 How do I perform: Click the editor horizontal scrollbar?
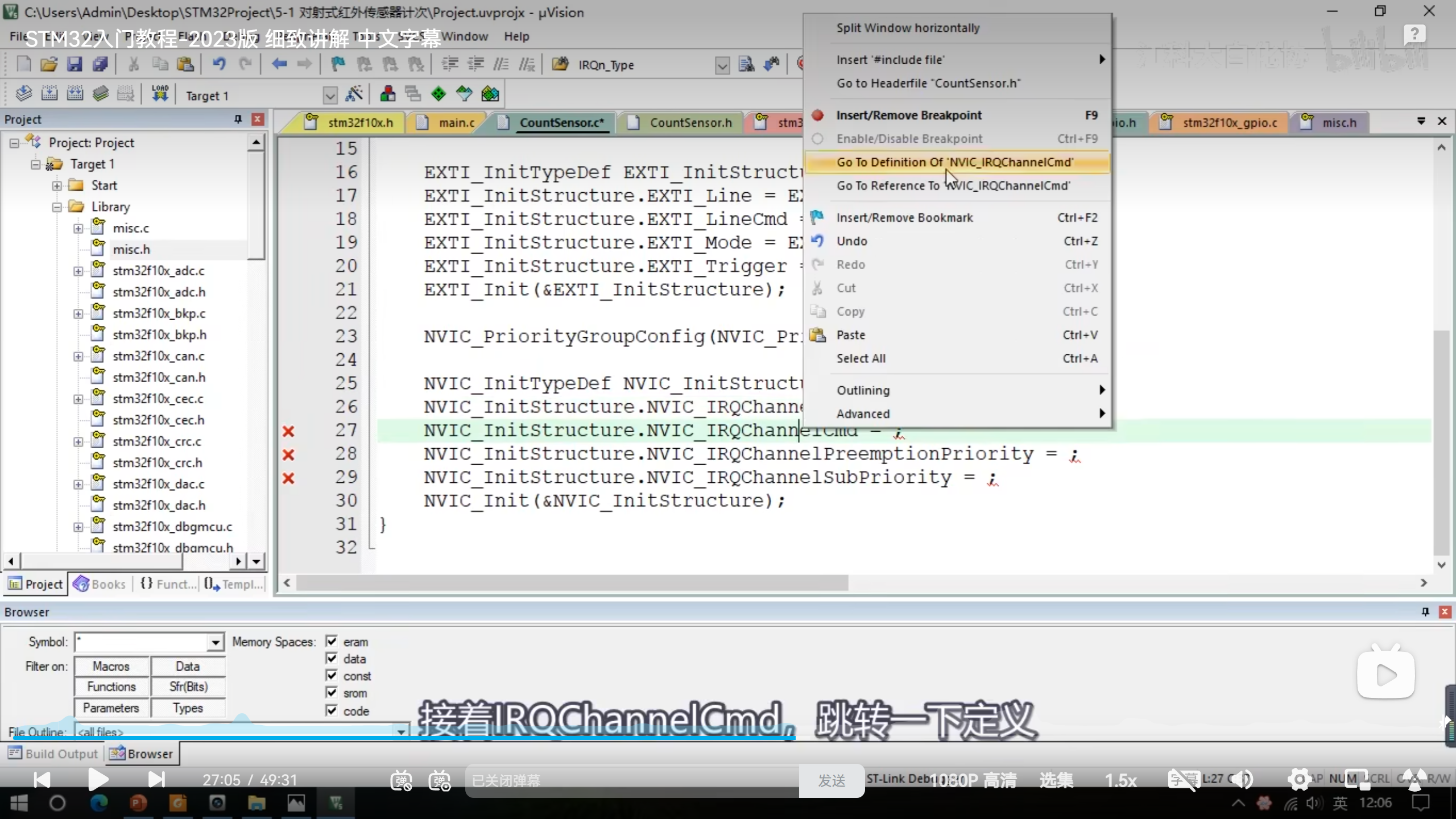pyautogui.click(x=572, y=583)
